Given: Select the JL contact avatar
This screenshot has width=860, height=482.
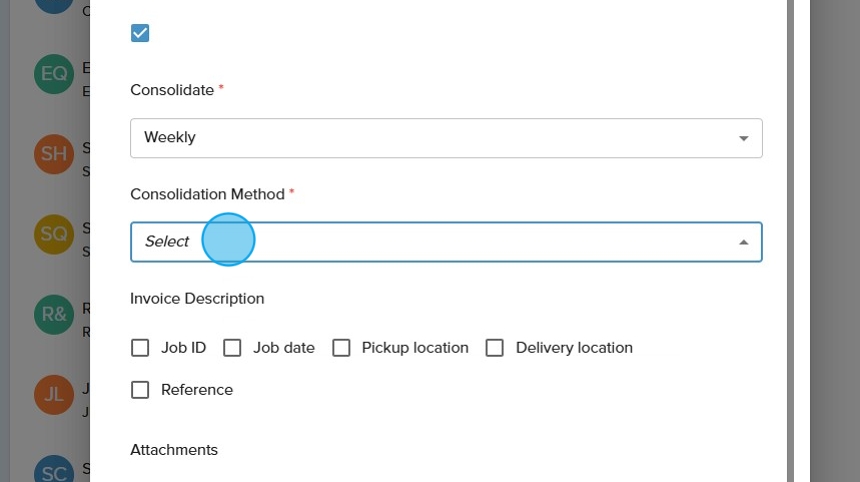Looking at the screenshot, I should pos(54,394).
